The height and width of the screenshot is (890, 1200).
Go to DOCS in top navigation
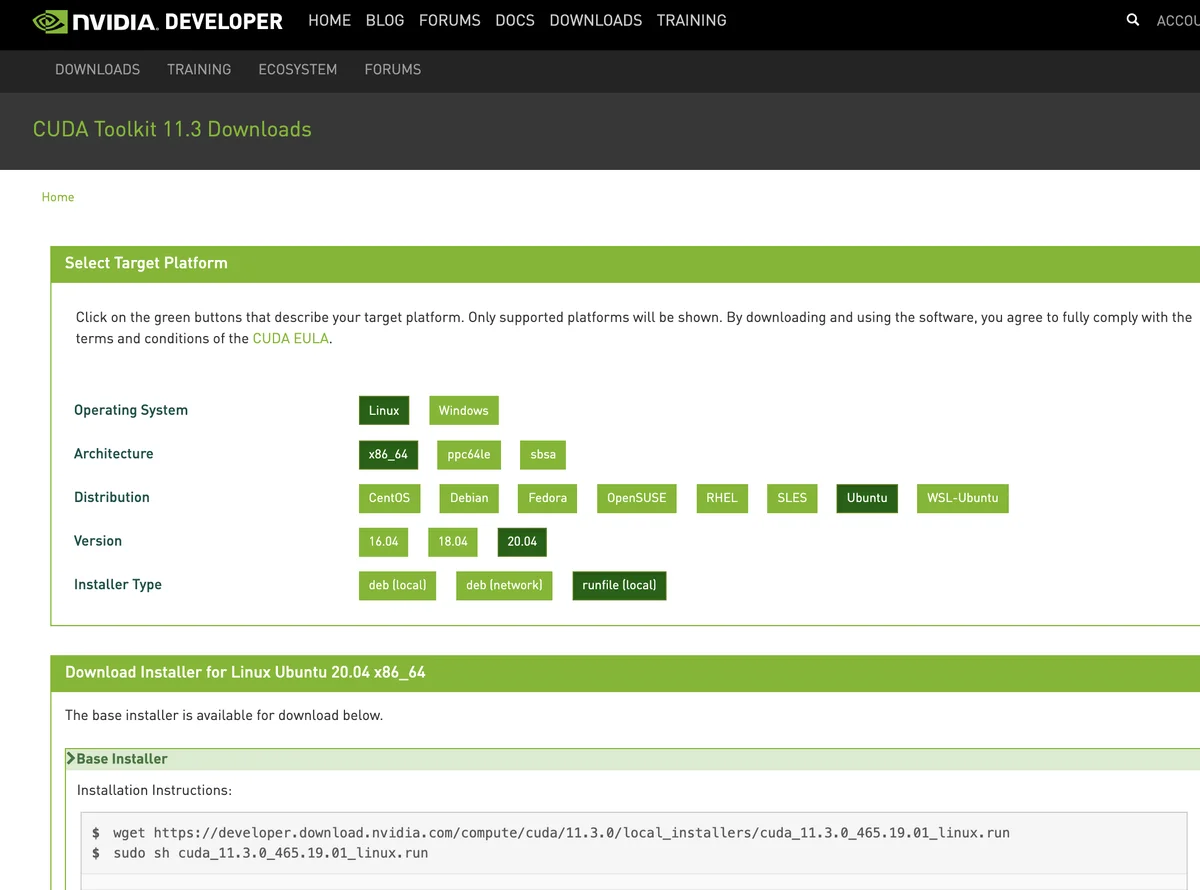click(515, 20)
